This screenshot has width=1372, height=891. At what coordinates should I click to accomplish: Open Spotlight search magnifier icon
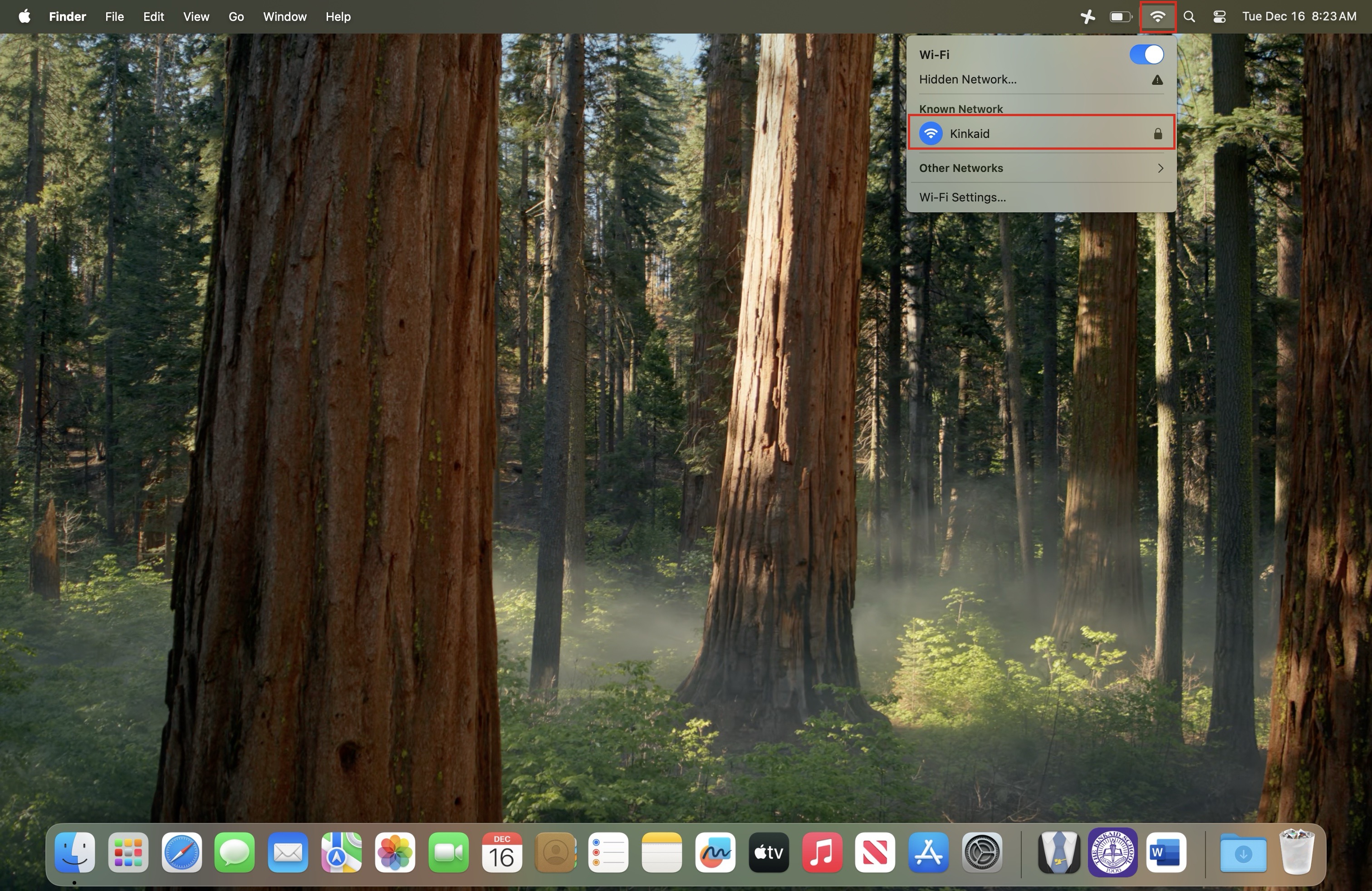pos(1189,17)
